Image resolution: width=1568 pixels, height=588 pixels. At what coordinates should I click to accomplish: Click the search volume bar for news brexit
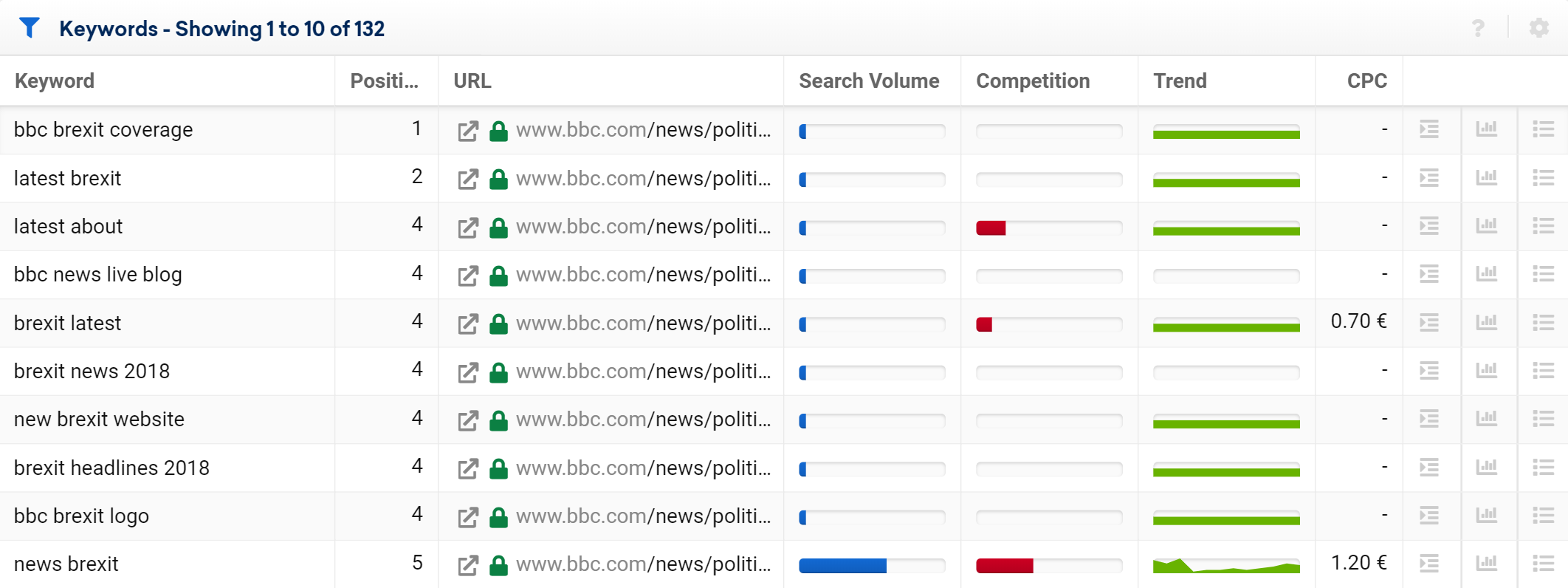872,566
